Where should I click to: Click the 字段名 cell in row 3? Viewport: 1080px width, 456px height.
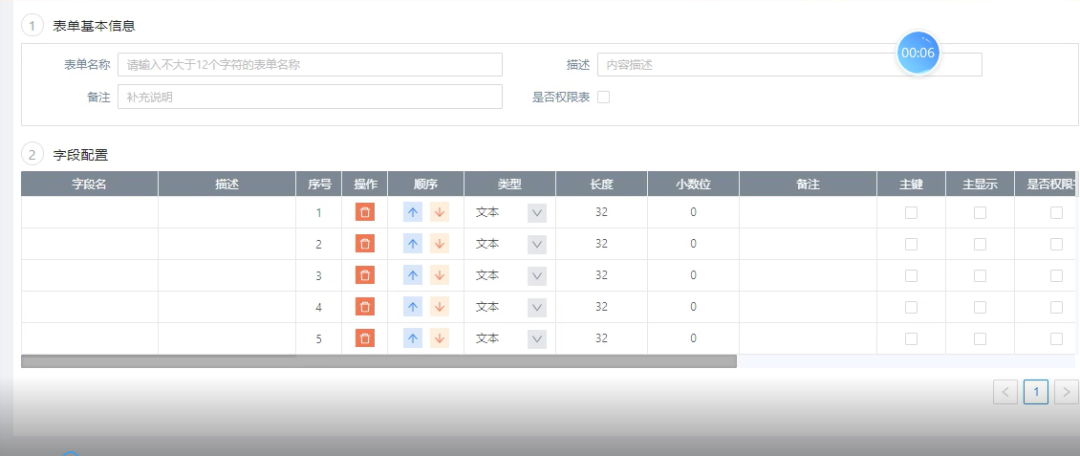(x=90, y=276)
